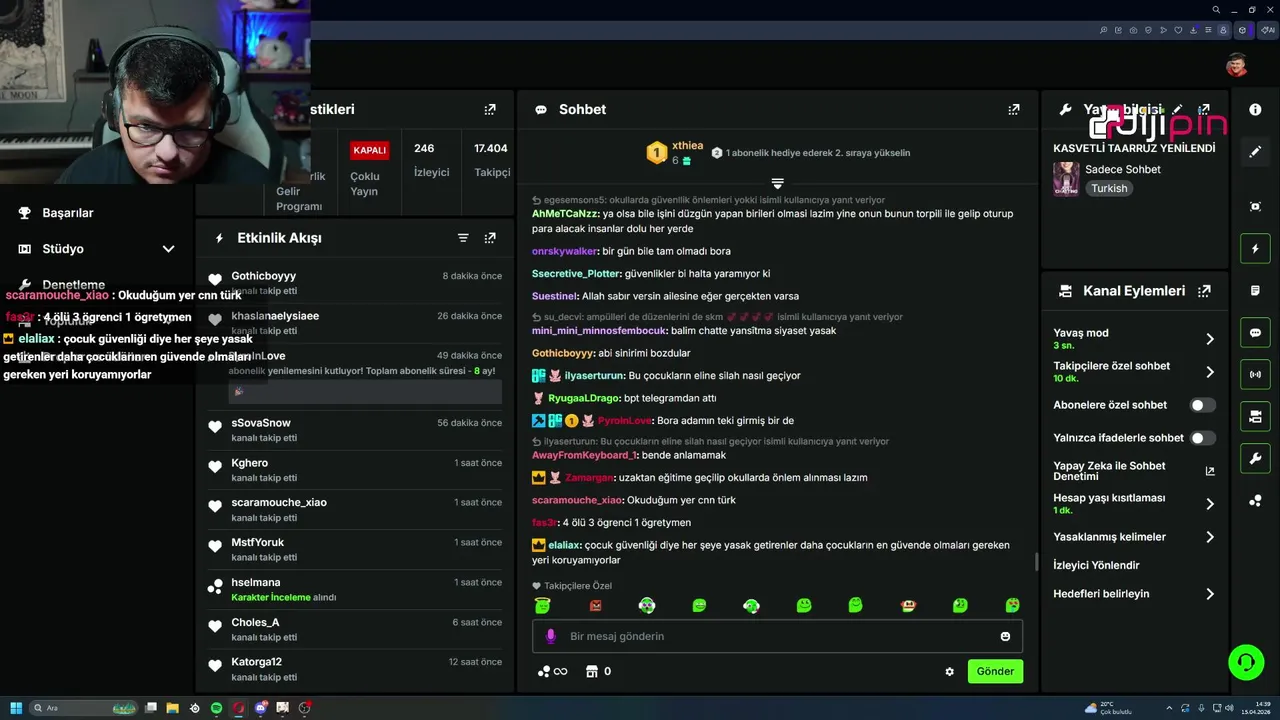Select the angel halo green emote
Screen dimensions: 1280x720
pyautogui.click(x=542, y=605)
